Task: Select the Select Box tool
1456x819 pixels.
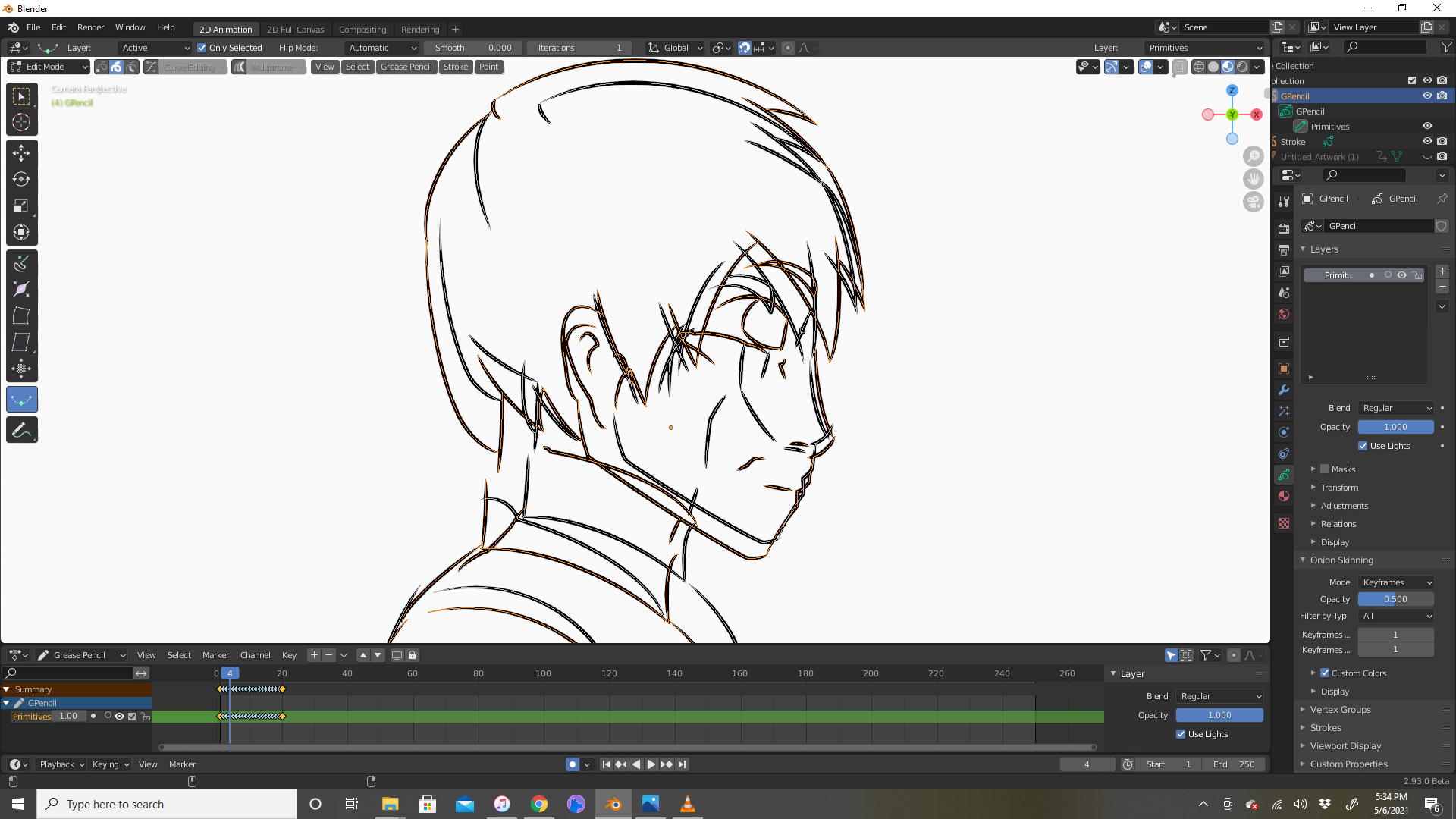Action: pos(21,96)
